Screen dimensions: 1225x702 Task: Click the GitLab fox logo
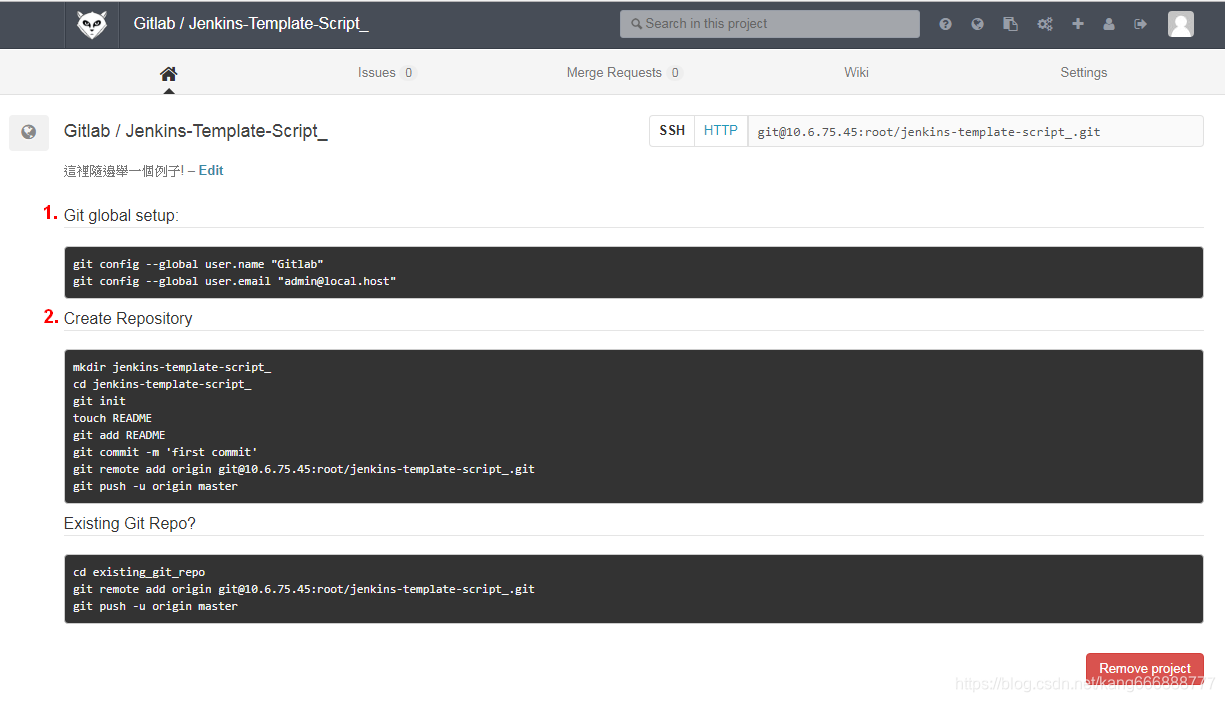coord(92,24)
